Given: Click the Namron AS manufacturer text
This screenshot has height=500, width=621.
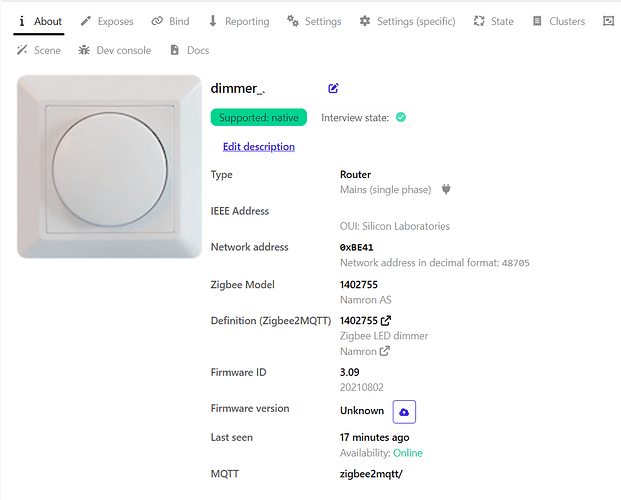Looking at the screenshot, I should click(366, 300).
